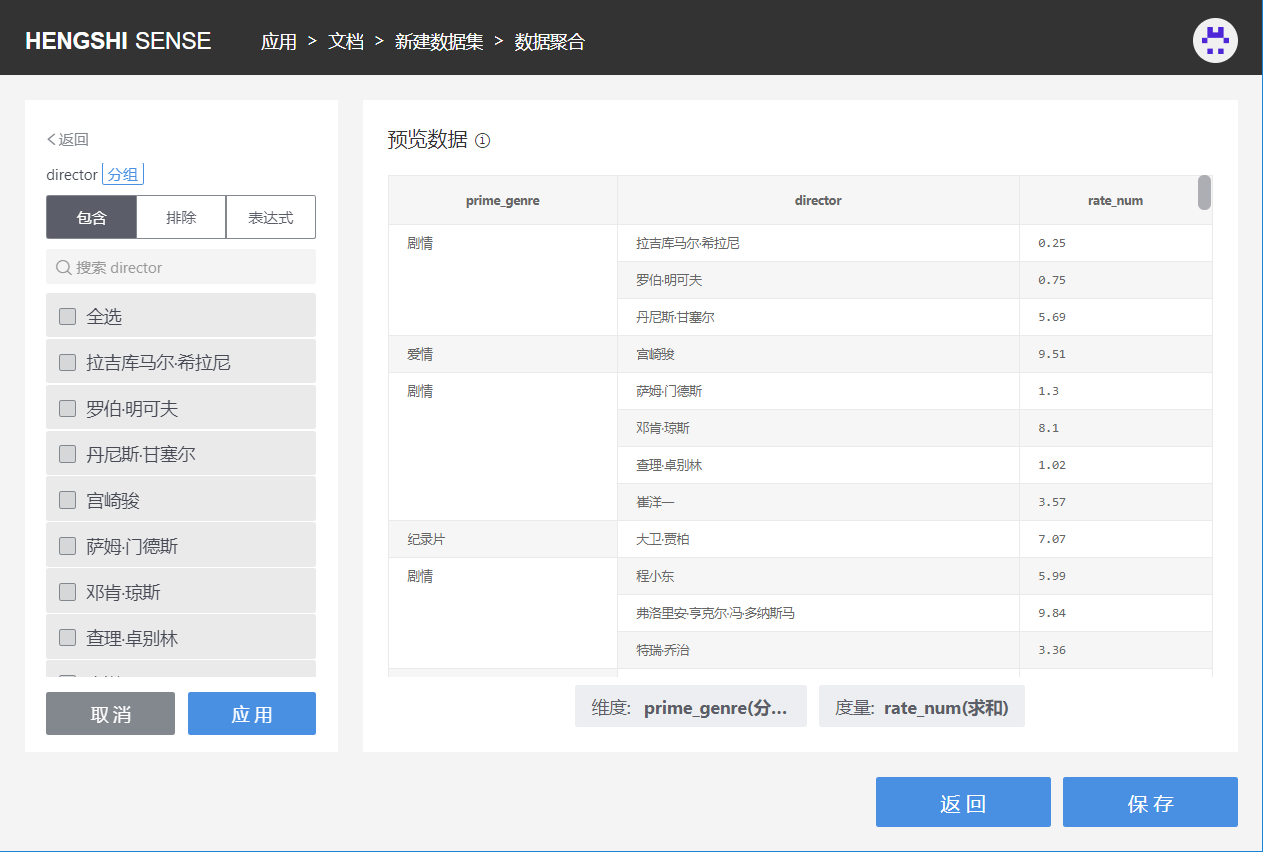Screen dimensions: 1263x852
Task: Click the 程小东 table cell
Action: click(x=818, y=576)
